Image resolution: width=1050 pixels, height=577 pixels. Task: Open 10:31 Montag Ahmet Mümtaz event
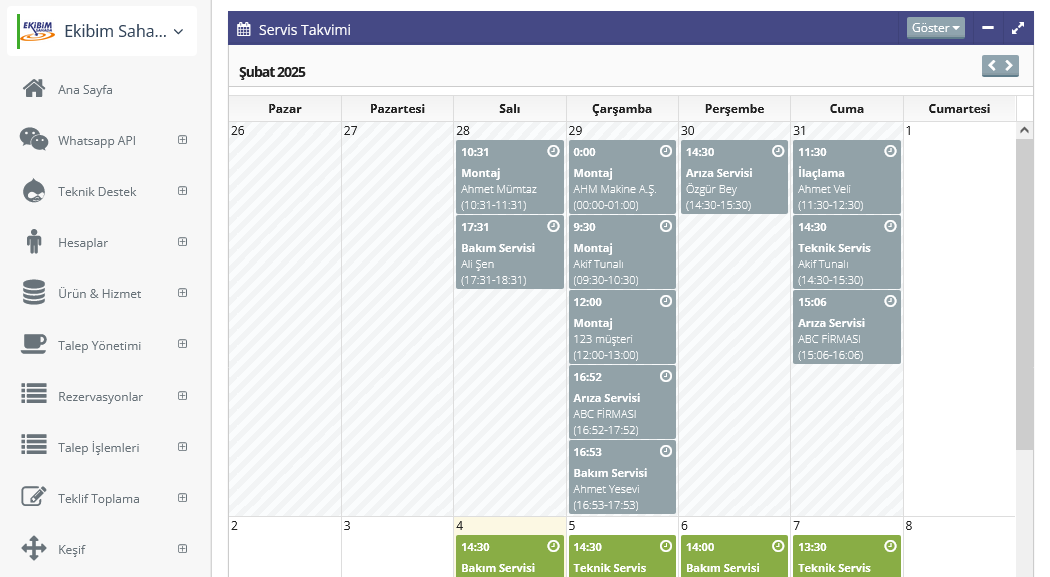point(509,177)
